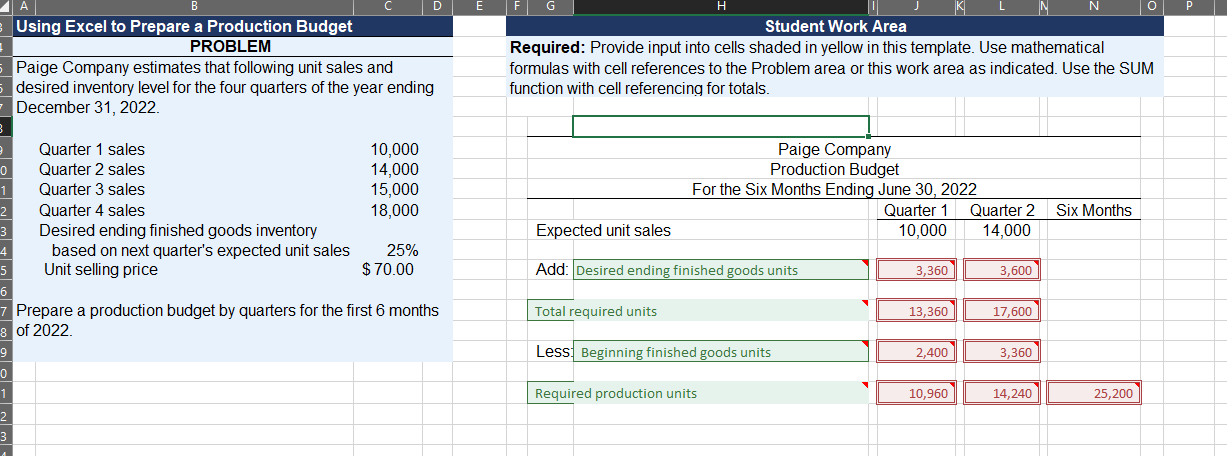The width and height of the screenshot is (1227, 456).
Task: Click the Quarter 1 desired ending value 3,360
Action: pyautogui.click(x=917, y=270)
